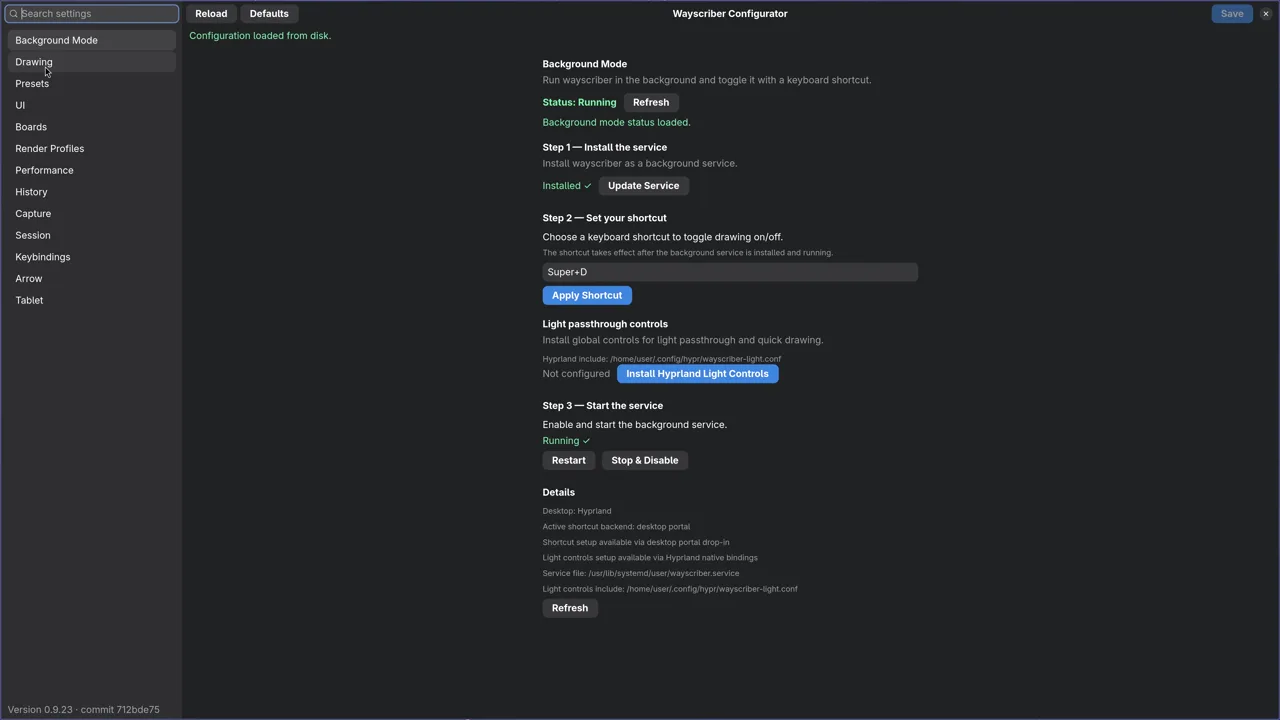This screenshot has width=1280, height=720.
Task: Click Stop & Disable service button
Action: coord(645,461)
